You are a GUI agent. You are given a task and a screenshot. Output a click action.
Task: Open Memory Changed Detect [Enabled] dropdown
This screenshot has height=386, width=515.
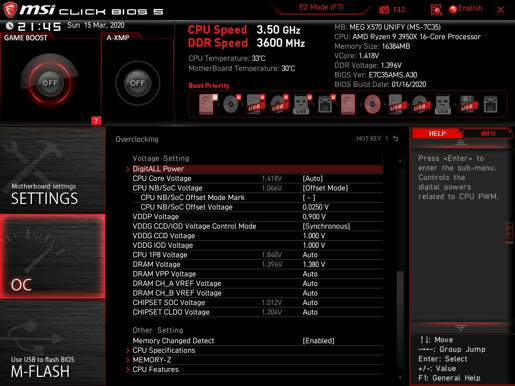point(318,341)
